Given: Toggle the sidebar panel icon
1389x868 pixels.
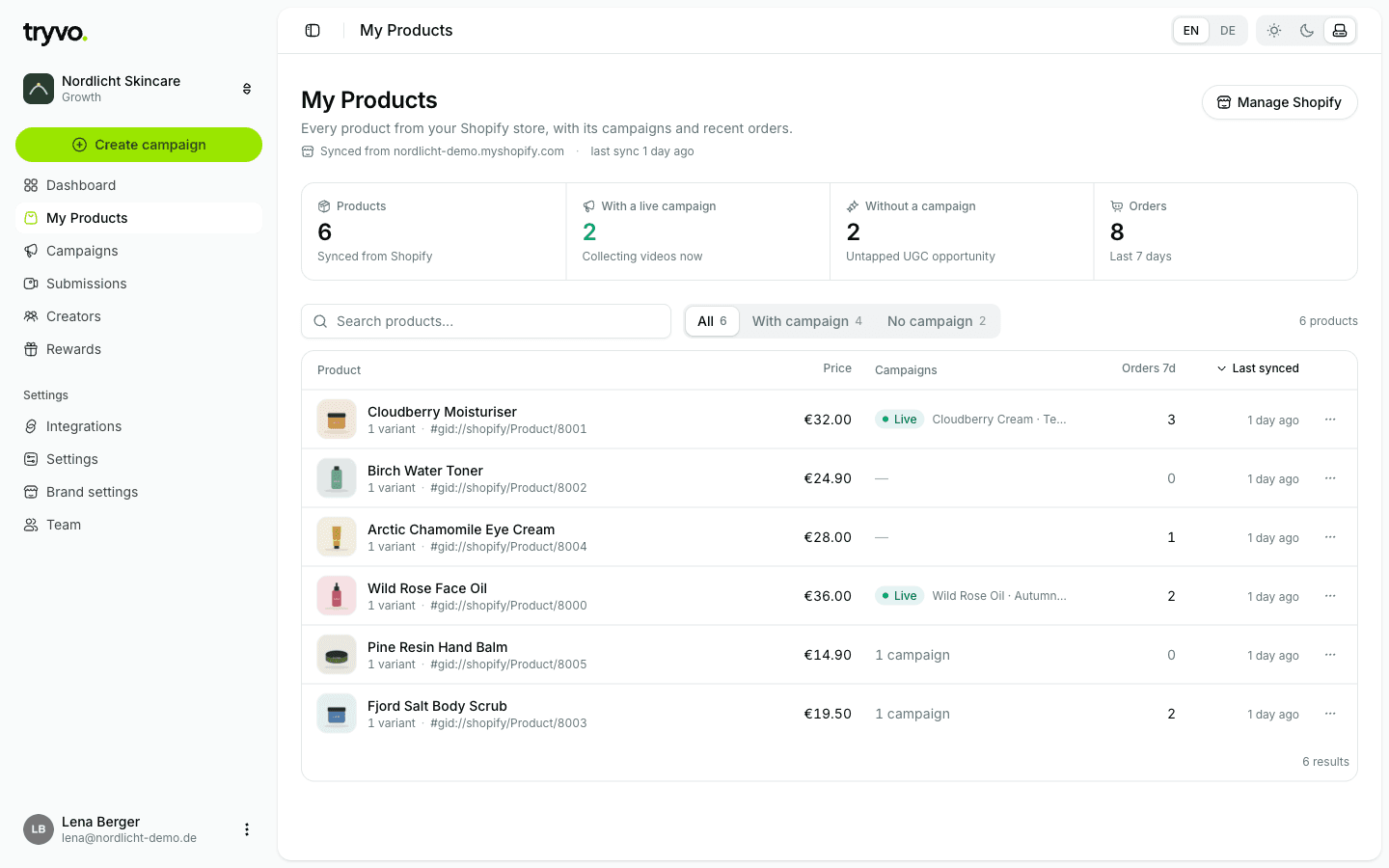Looking at the screenshot, I should 313,31.
